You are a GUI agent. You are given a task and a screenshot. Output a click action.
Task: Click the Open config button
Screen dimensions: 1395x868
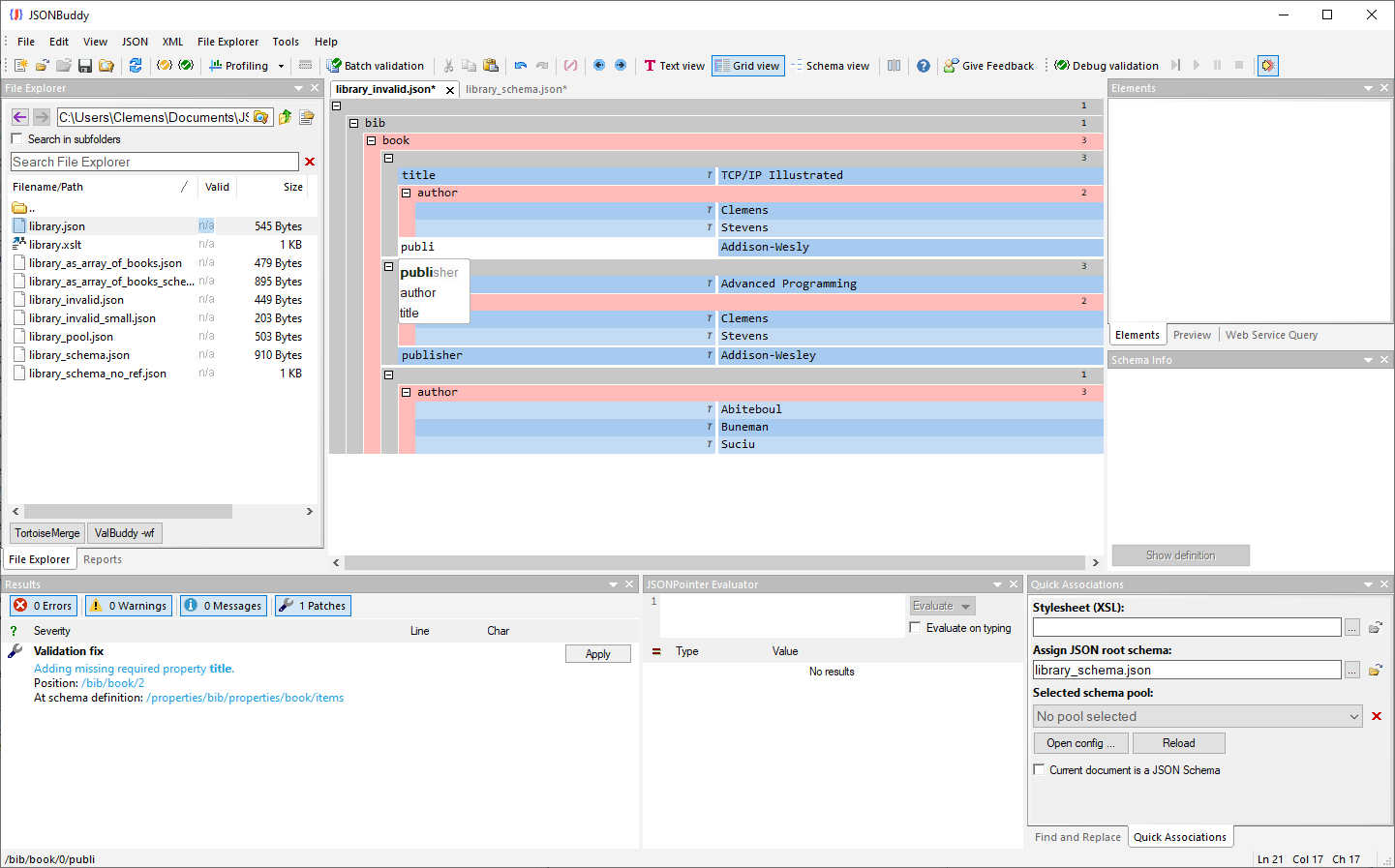[x=1080, y=743]
